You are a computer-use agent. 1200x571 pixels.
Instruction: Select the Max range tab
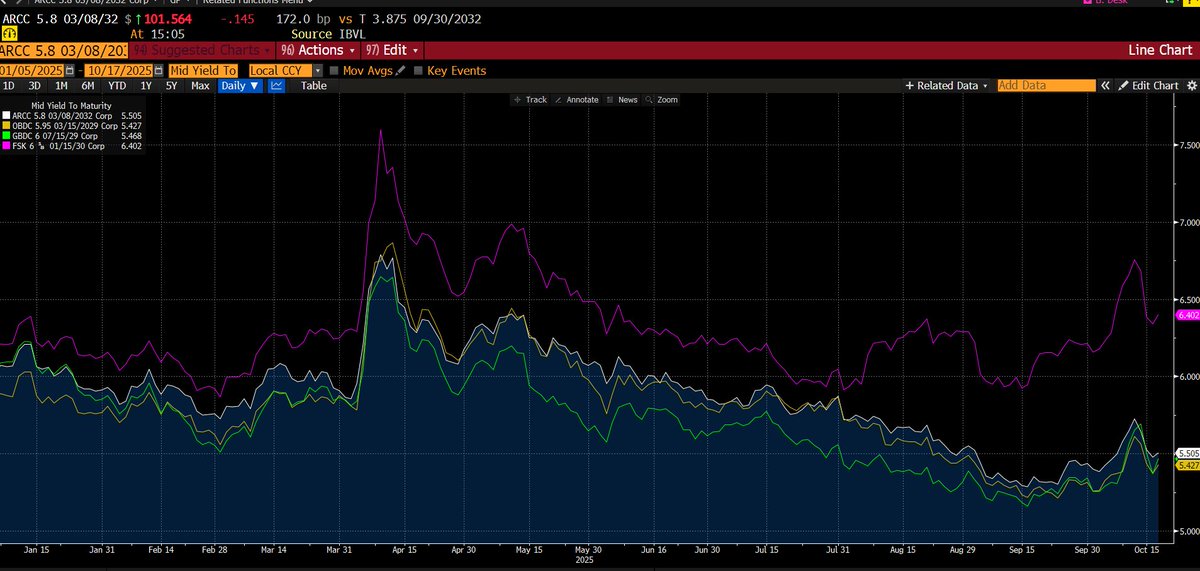click(x=200, y=86)
